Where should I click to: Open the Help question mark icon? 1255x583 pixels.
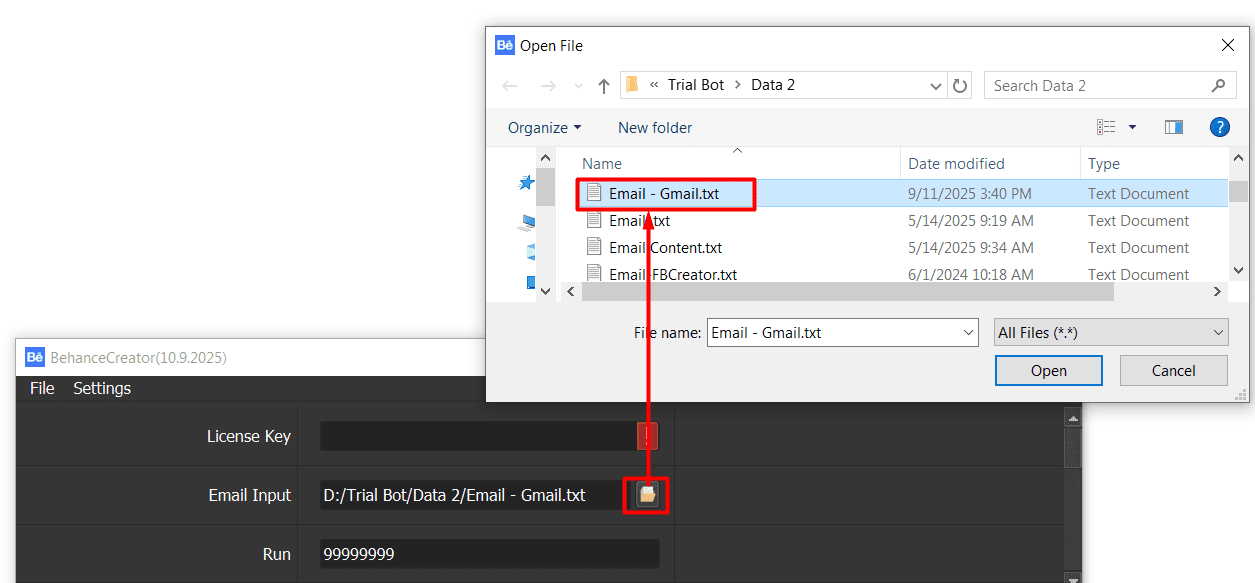[x=1219, y=127]
